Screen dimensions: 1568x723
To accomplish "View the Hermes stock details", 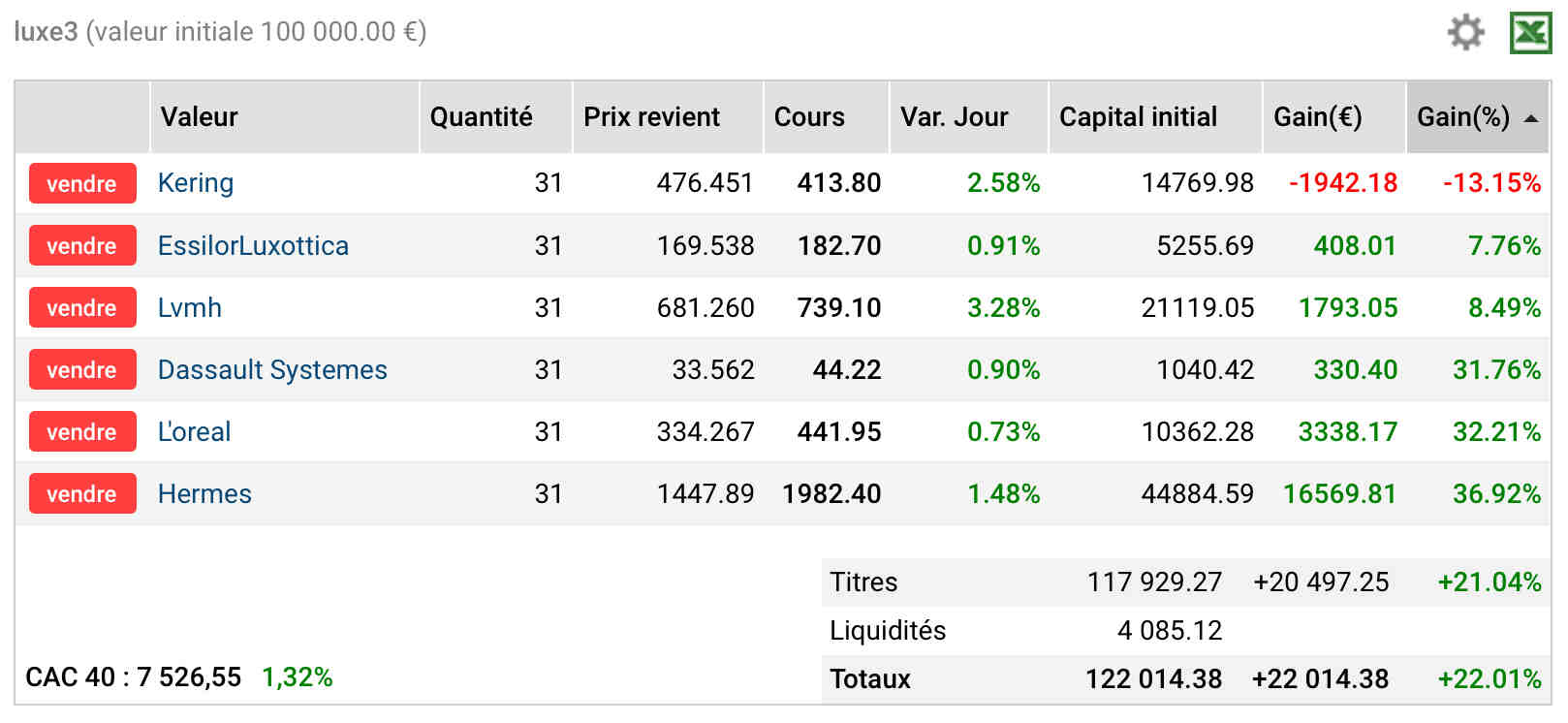I will pos(204,493).
